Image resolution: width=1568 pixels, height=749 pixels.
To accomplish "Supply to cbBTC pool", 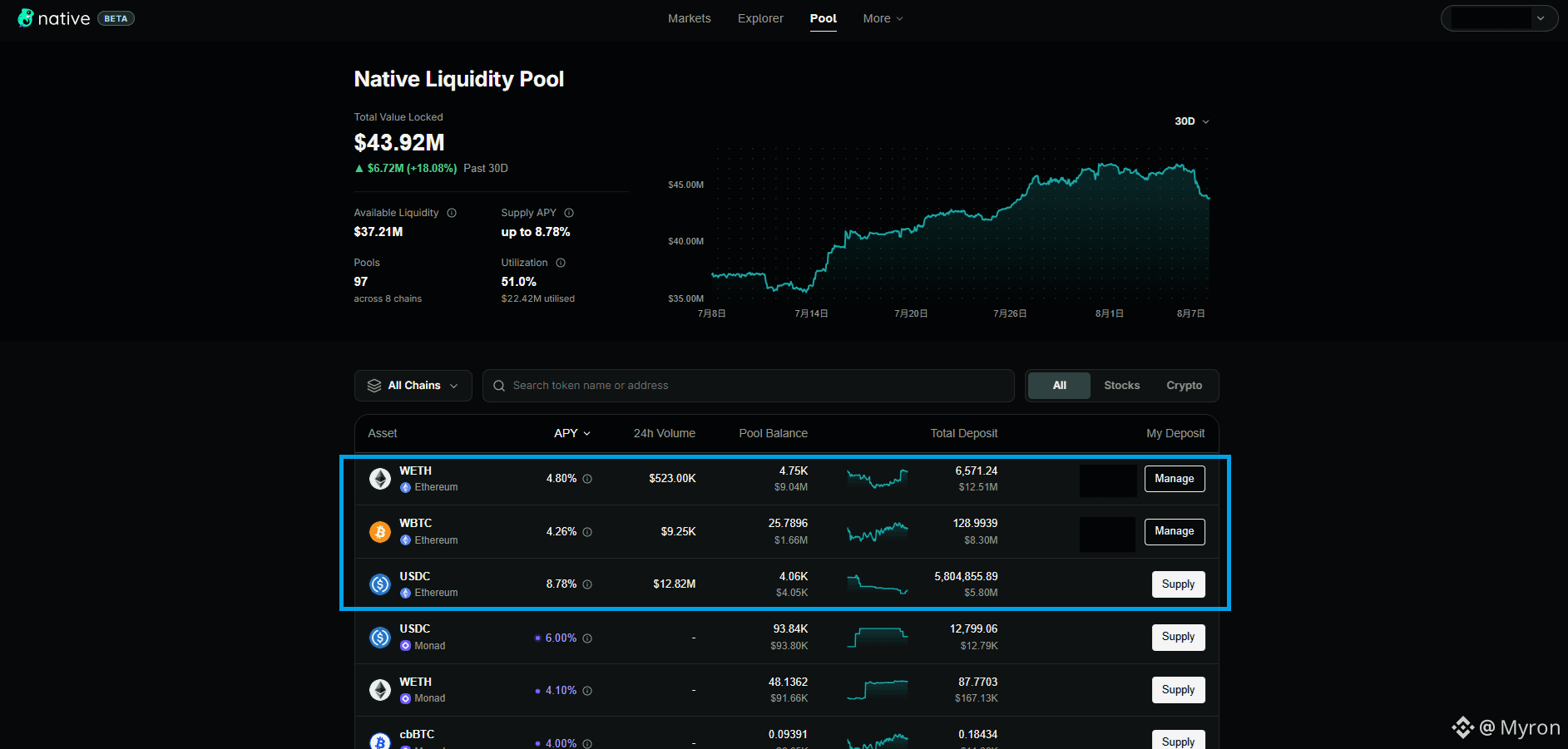I will click(1178, 740).
